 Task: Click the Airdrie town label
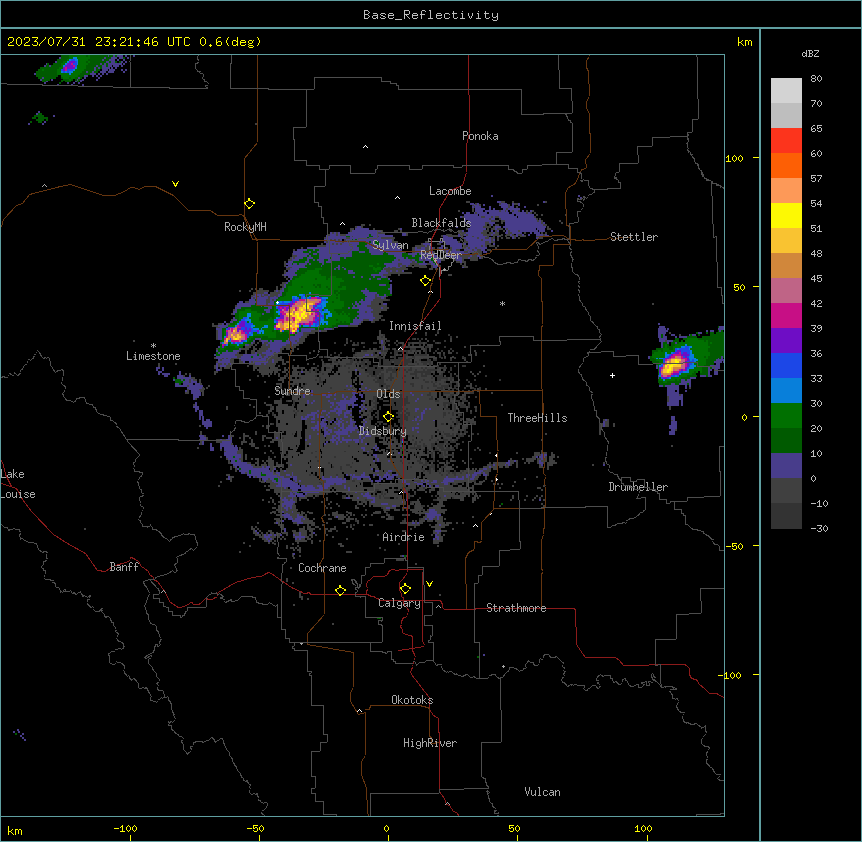click(403, 537)
